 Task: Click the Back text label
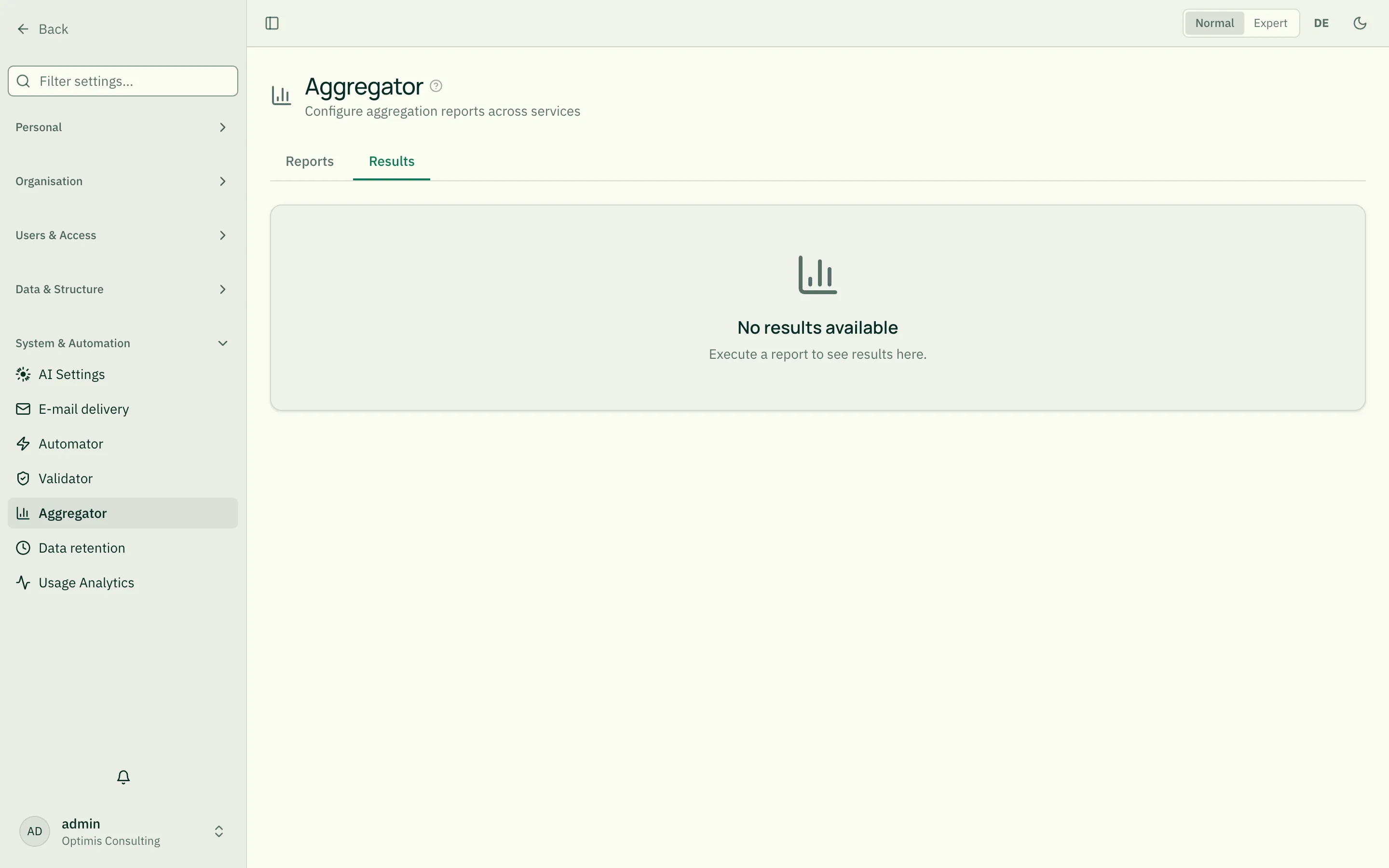click(x=54, y=29)
